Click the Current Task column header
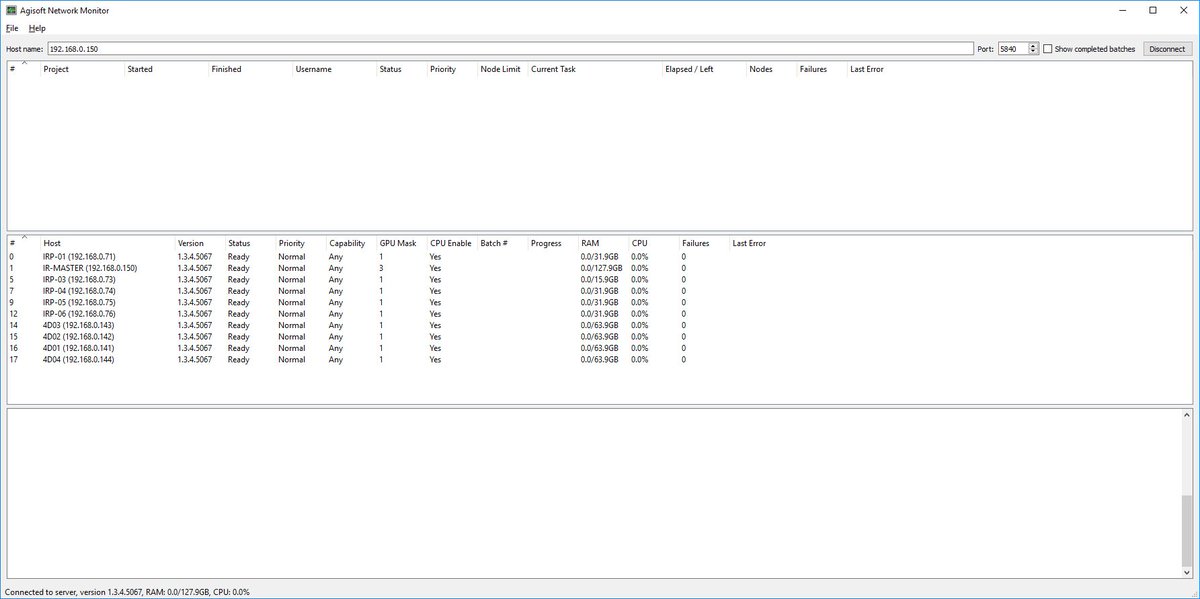The image size is (1200, 599). tap(553, 69)
